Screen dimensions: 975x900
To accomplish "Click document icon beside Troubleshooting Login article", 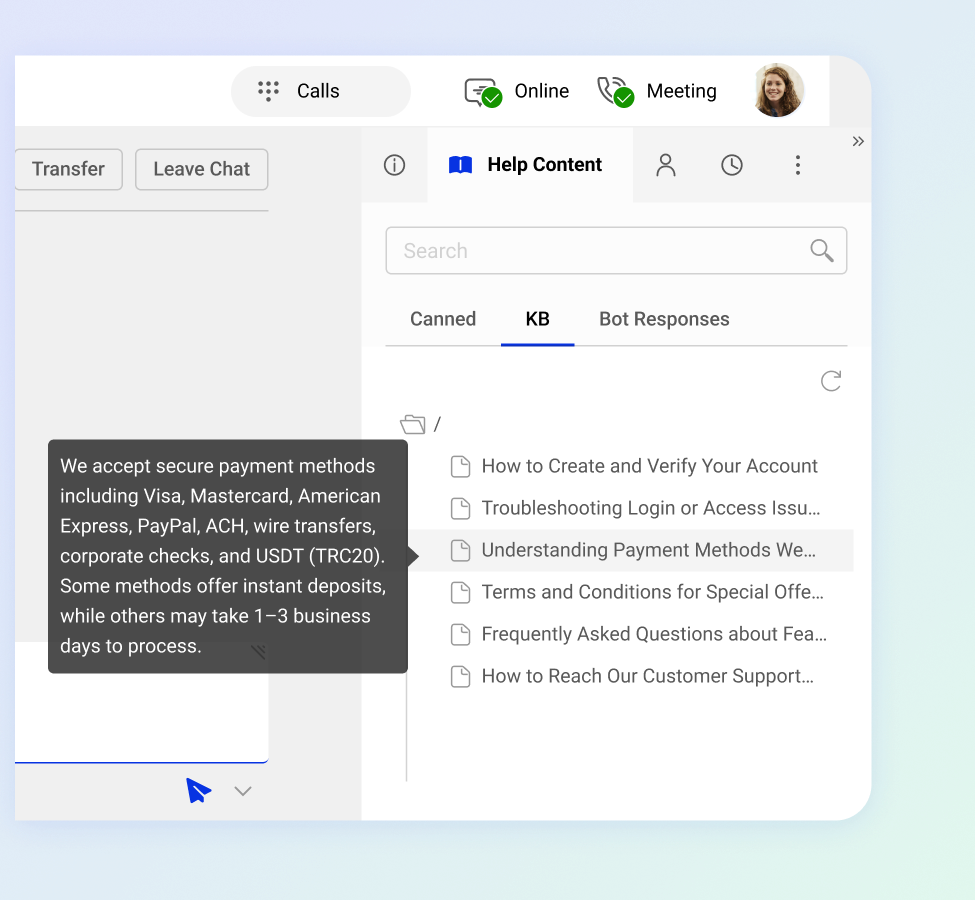I will [460, 508].
